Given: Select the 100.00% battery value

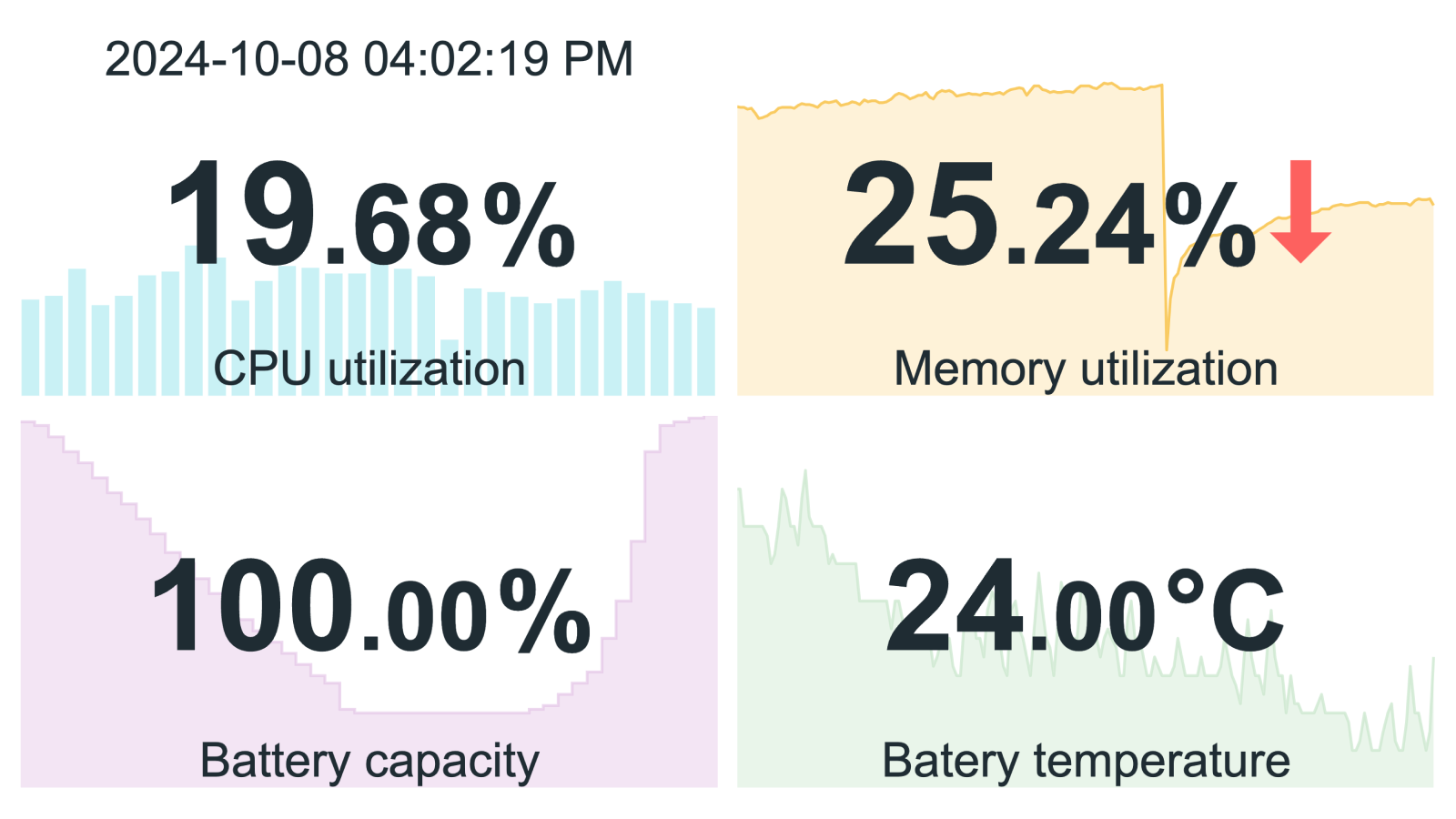Looking at the screenshot, I should click(x=370, y=605).
